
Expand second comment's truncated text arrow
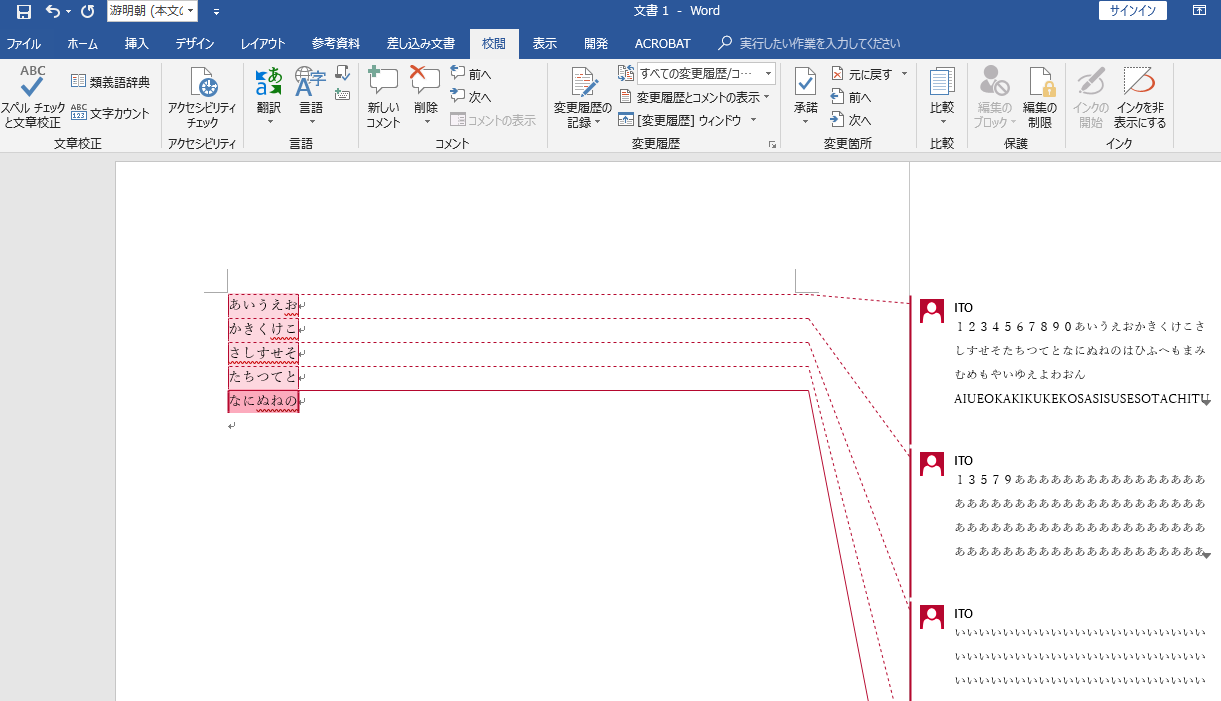pyautogui.click(x=1206, y=555)
